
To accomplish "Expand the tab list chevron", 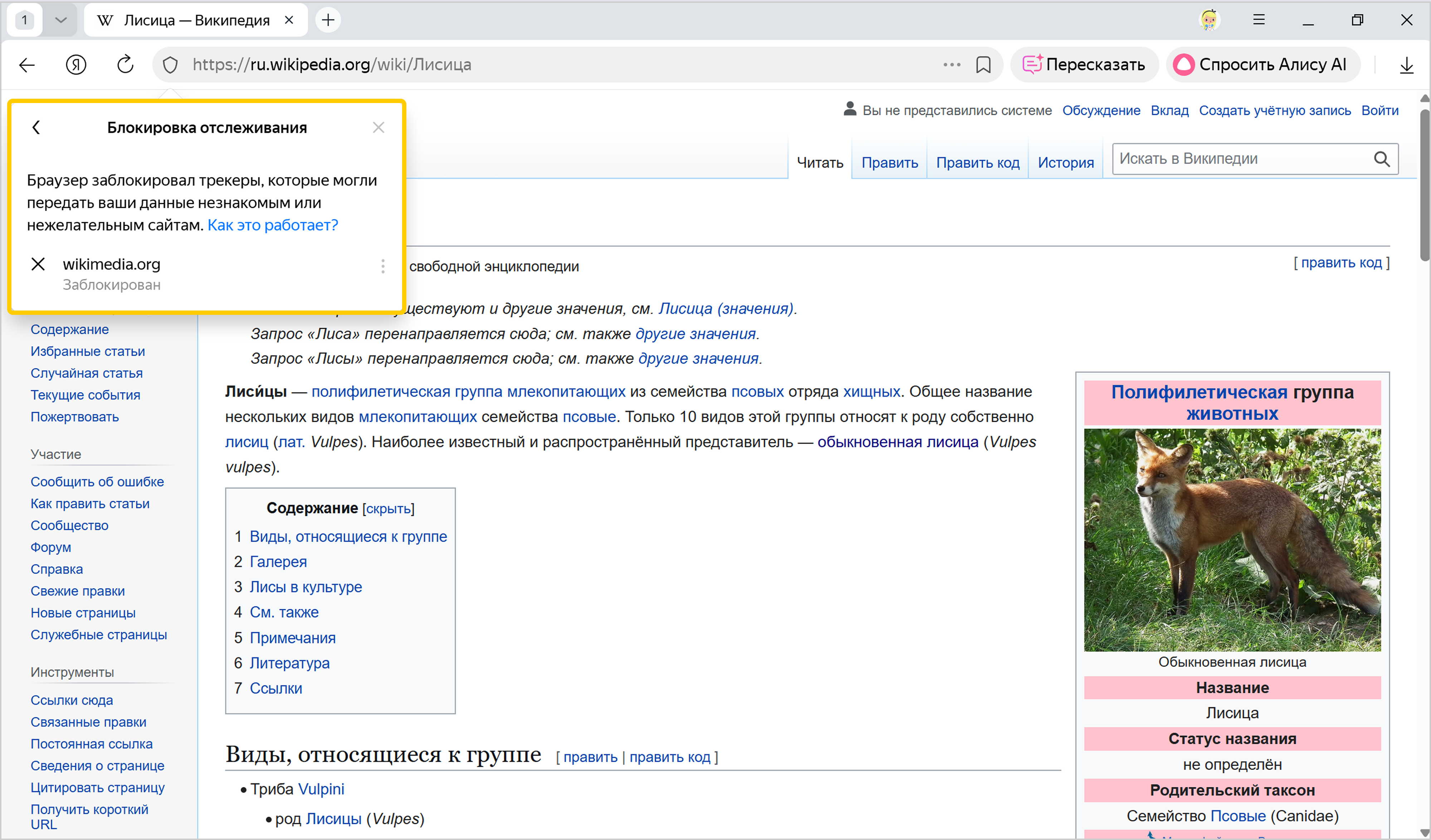I will (x=61, y=20).
